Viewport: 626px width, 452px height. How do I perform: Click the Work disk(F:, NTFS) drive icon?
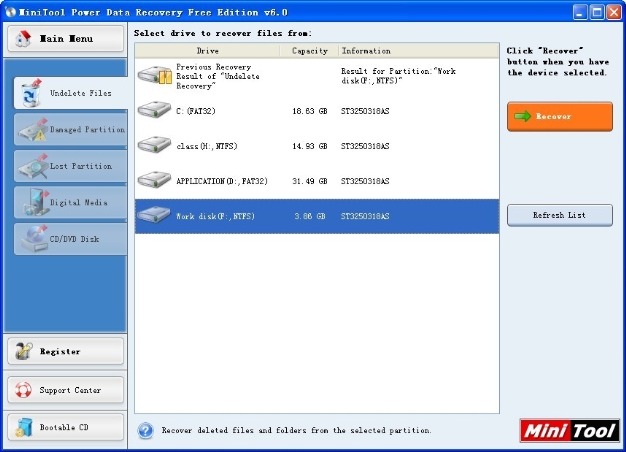coord(154,215)
